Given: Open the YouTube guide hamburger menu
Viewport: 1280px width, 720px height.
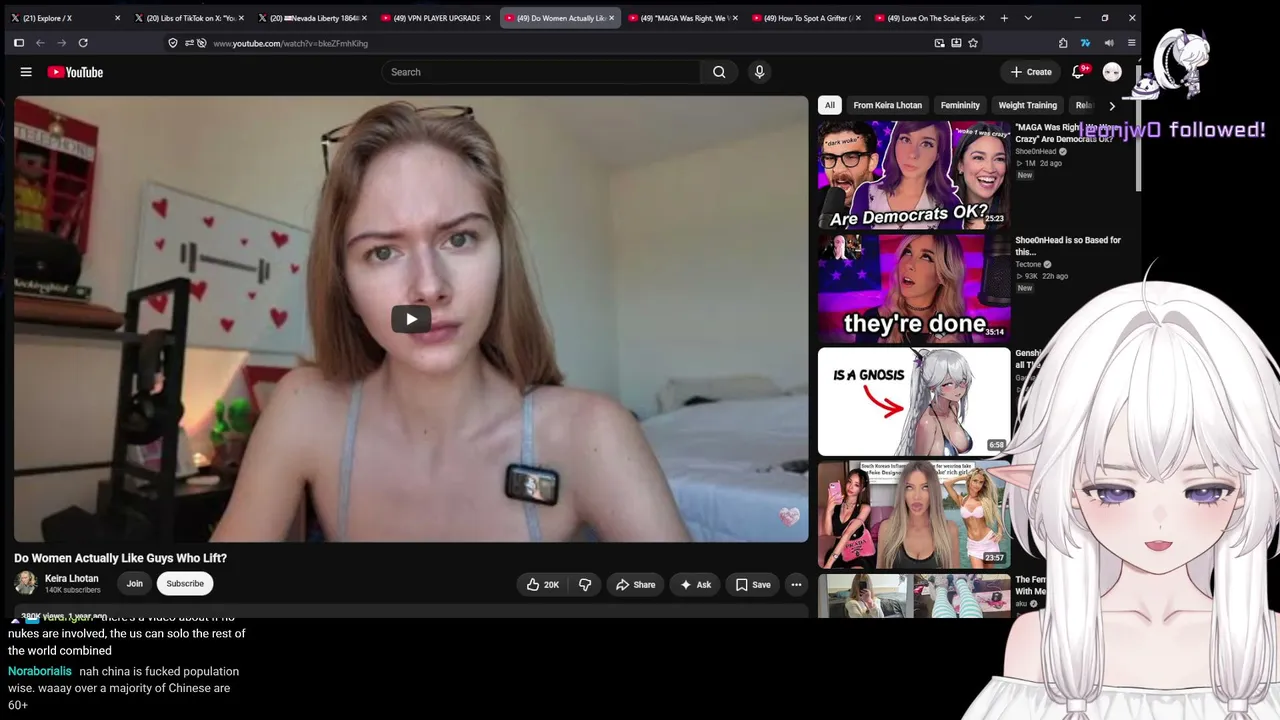Looking at the screenshot, I should pyautogui.click(x=26, y=72).
